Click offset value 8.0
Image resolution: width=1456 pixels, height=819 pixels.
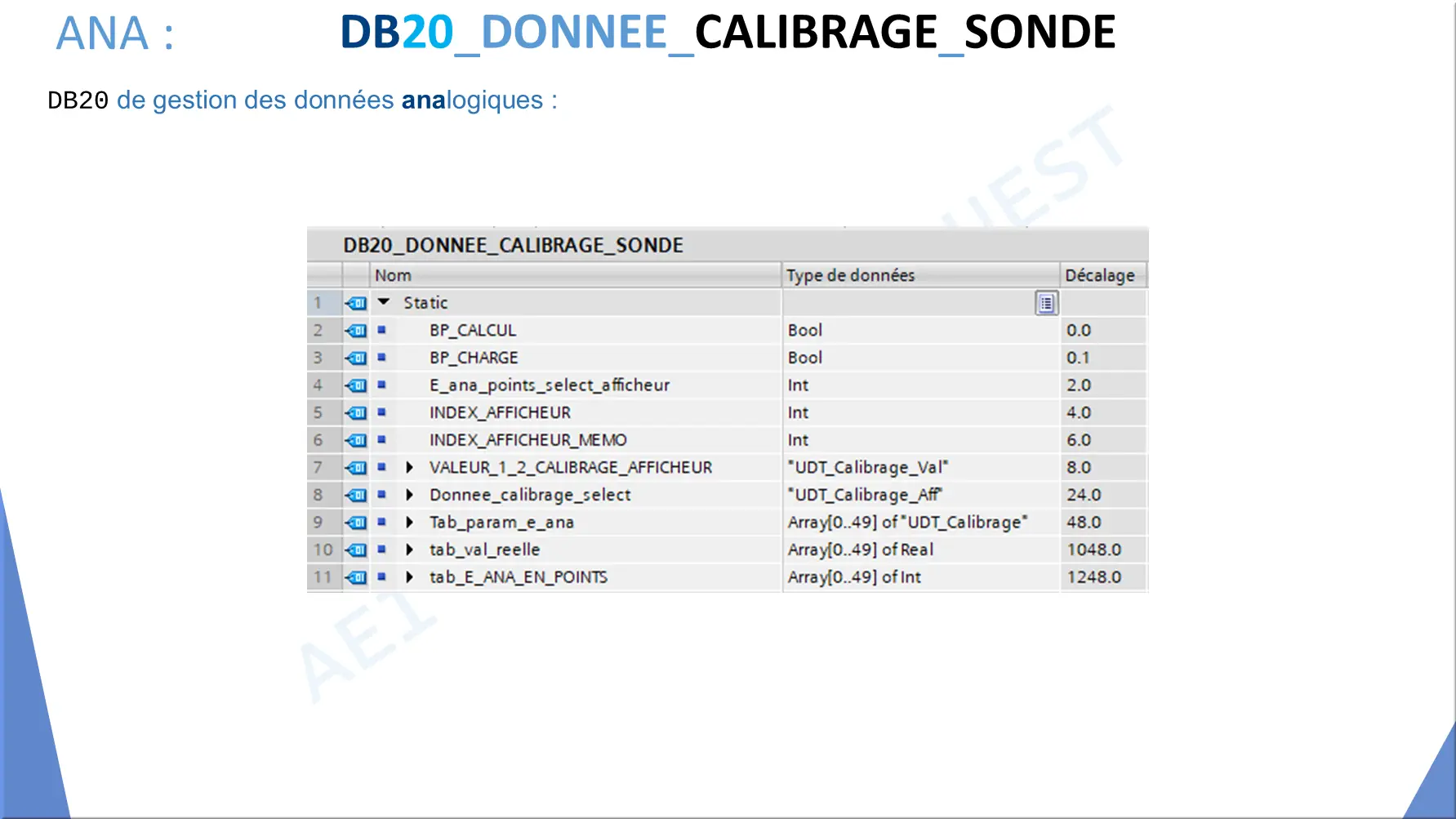(1079, 468)
